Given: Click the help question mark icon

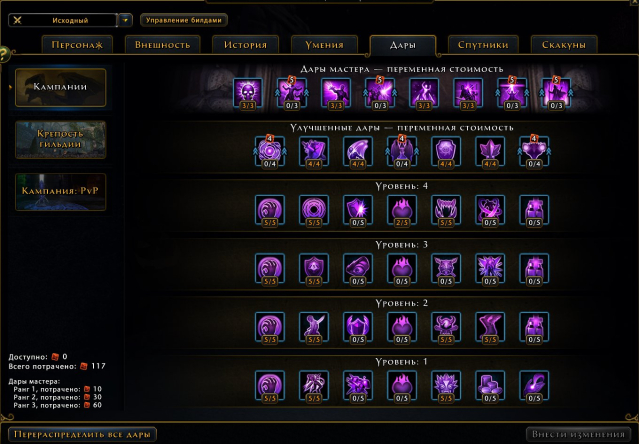Looking at the screenshot, I should [3, 54].
